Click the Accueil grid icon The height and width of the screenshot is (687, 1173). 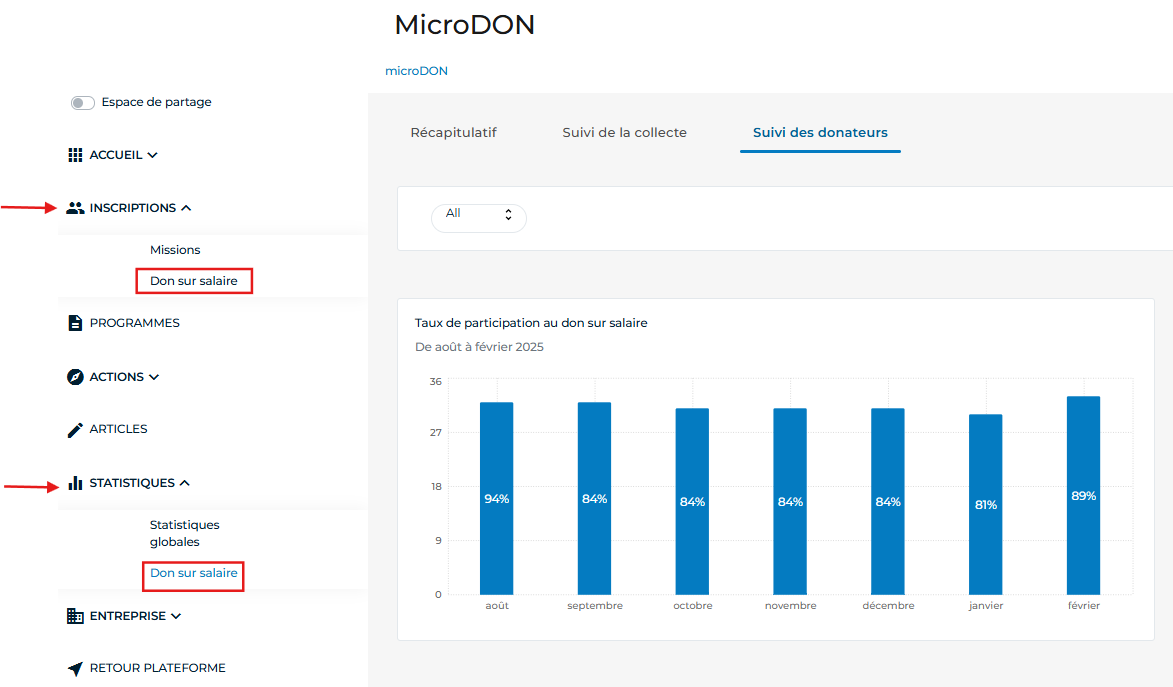[x=75, y=155]
